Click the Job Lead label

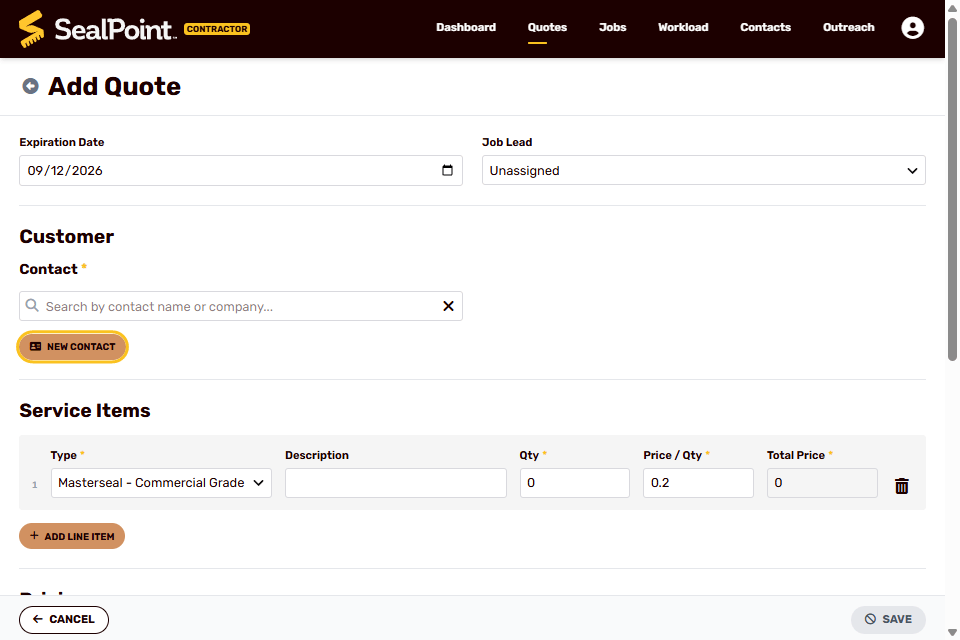(x=507, y=142)
